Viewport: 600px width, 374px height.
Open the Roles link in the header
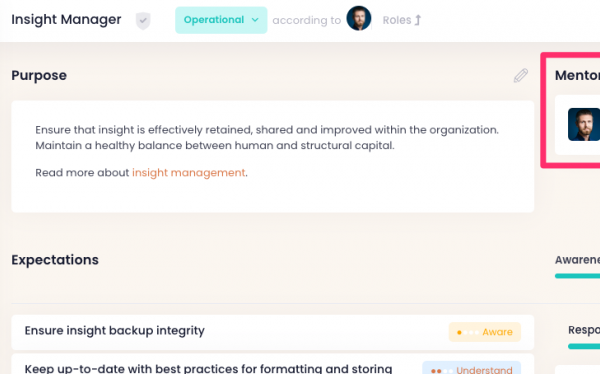point(402,20)
